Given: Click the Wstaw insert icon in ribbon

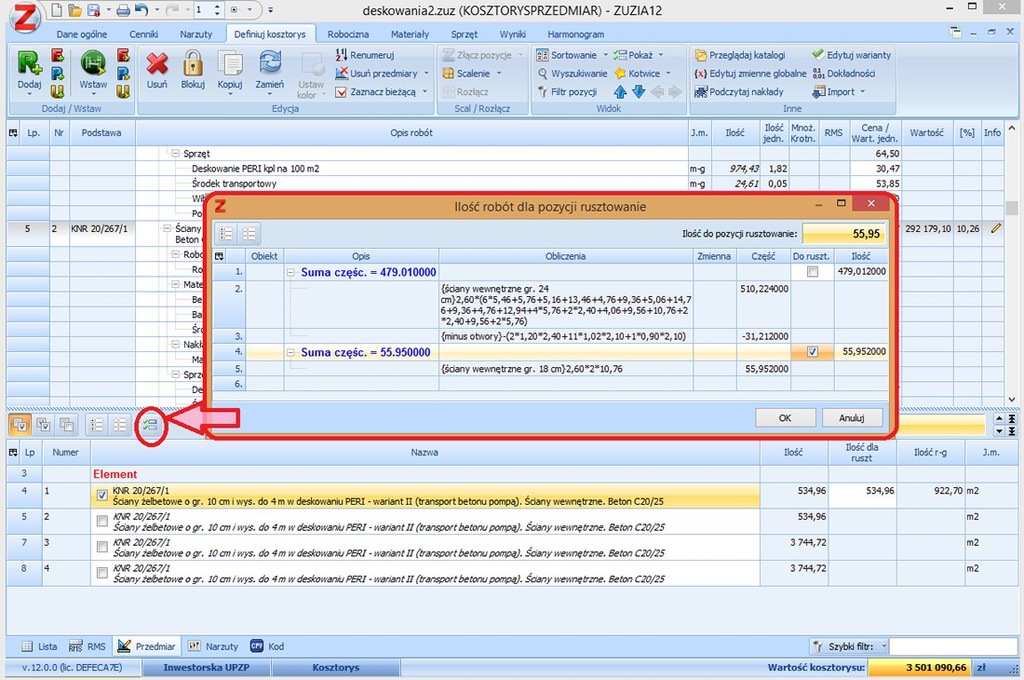Looking at the screenshot, I should (93, 64).
